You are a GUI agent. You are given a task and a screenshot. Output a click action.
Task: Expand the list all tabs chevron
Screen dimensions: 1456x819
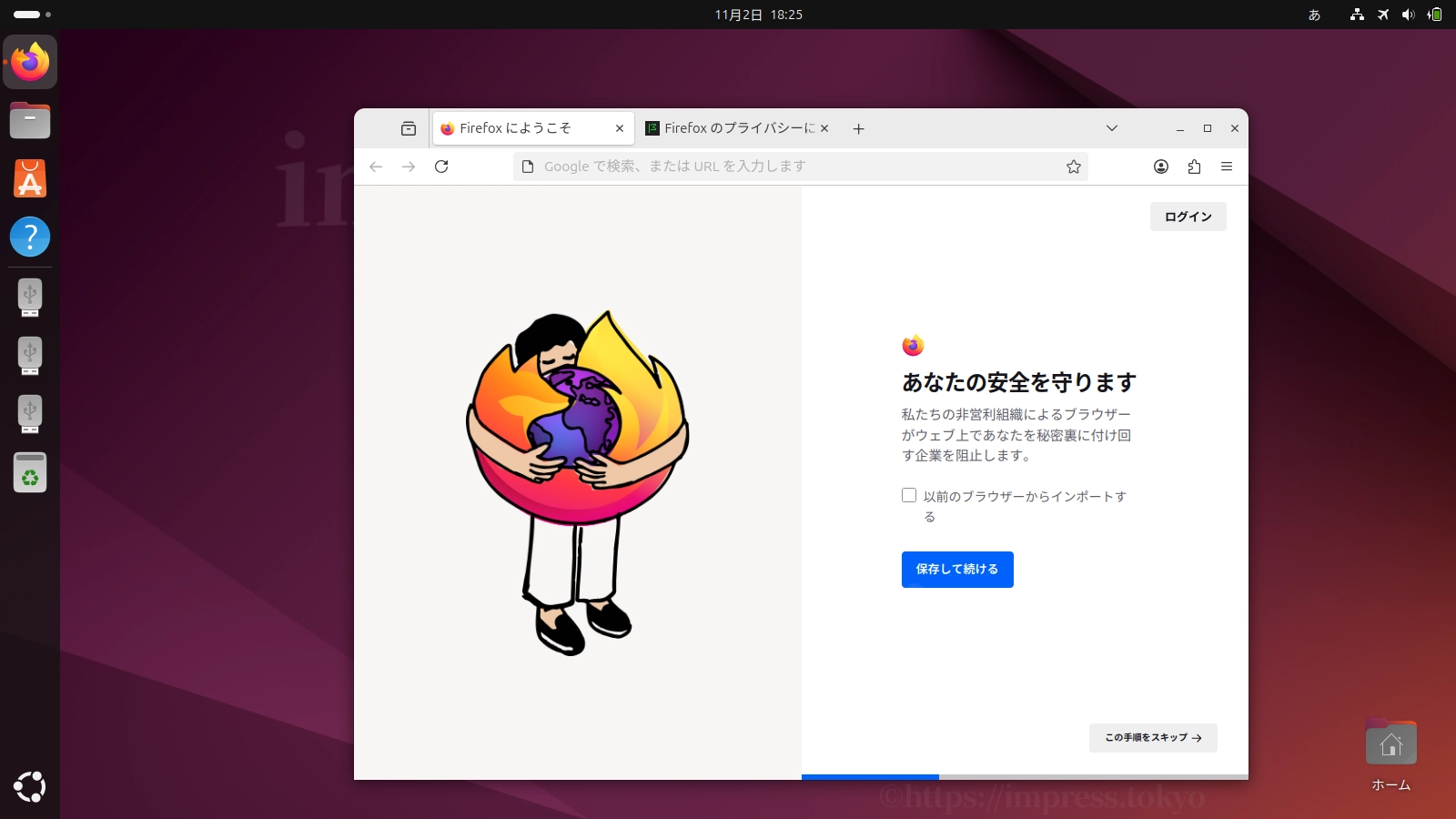pyautogui.click(x=1112, y=128)
